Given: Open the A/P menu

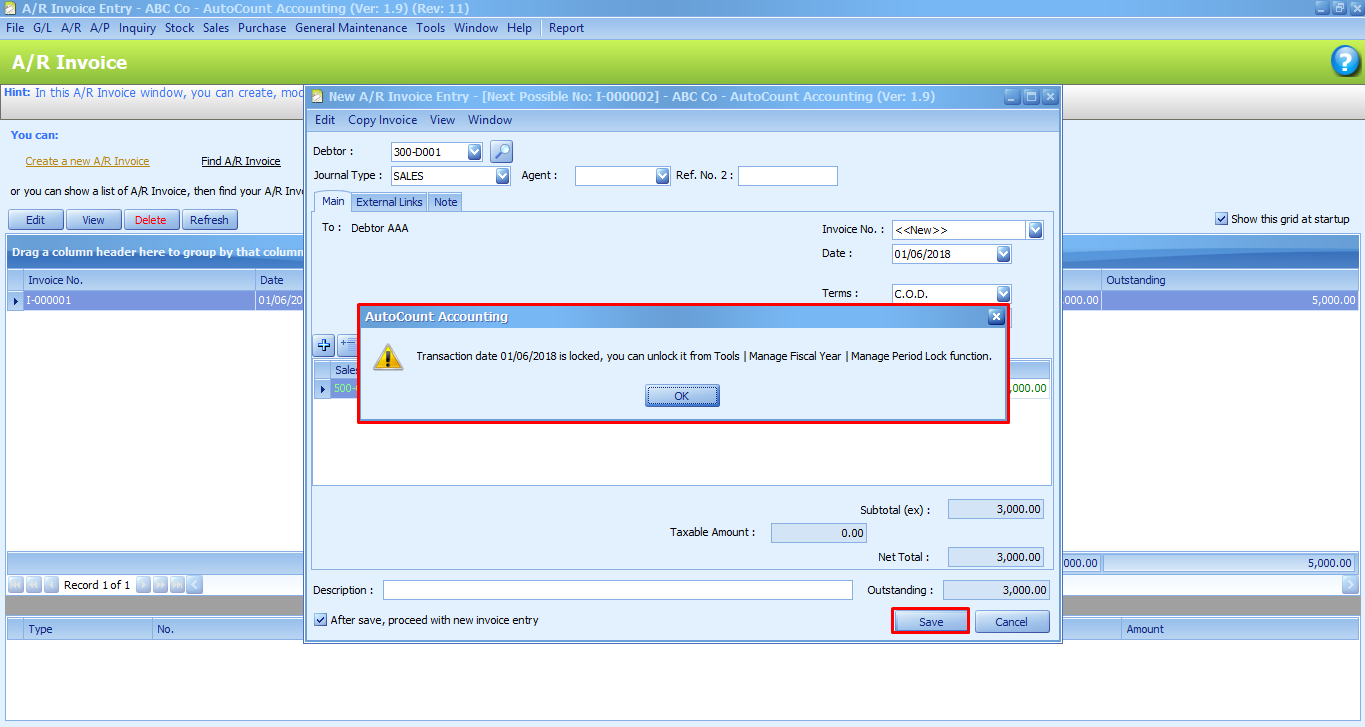Looking at the screenshot, I should coord(100,28).
